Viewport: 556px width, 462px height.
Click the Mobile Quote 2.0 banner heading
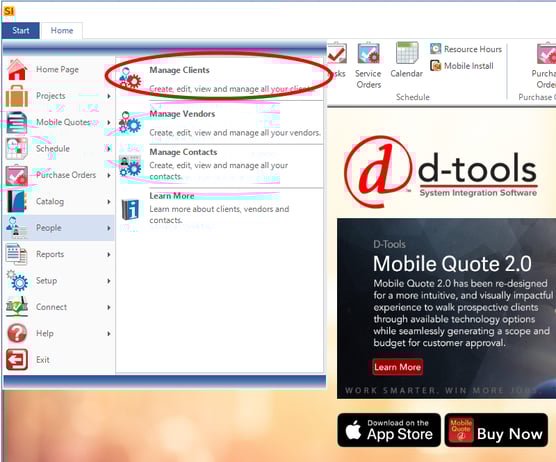pyautogui.click(x=452, y=264)
